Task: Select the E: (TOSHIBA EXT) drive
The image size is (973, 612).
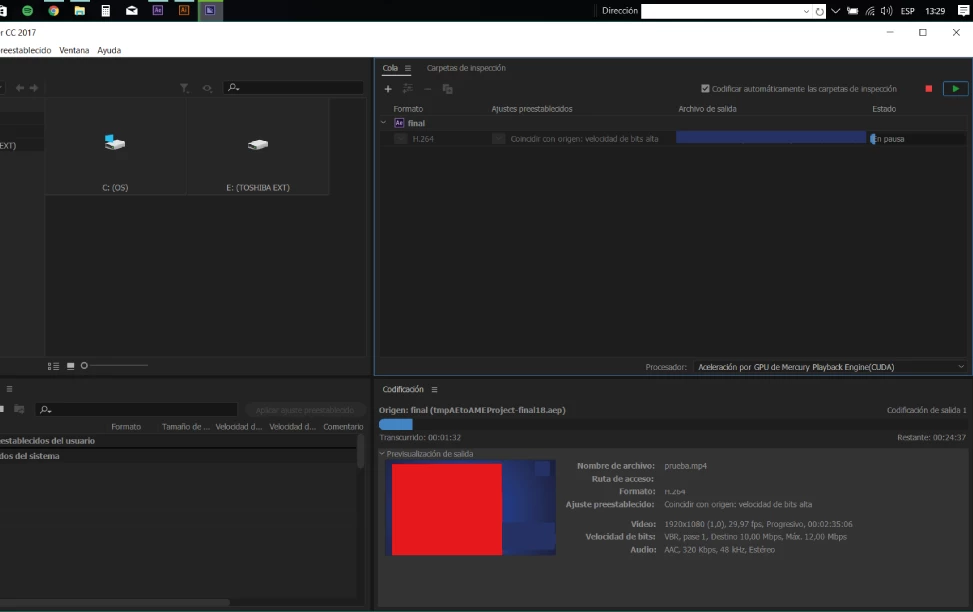Action: coord(258,146)
